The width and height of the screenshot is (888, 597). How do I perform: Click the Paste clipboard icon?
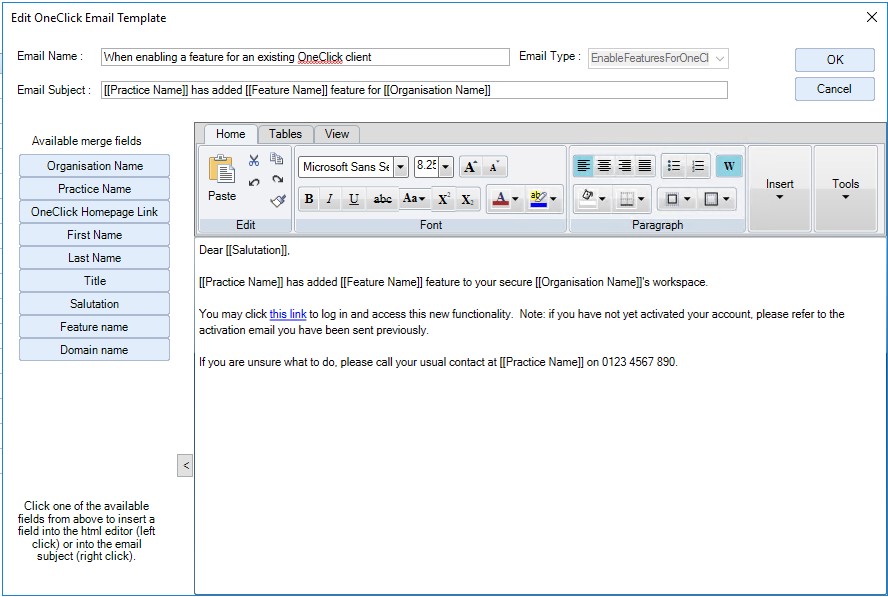pyautogui.click(x=221, y=169)
